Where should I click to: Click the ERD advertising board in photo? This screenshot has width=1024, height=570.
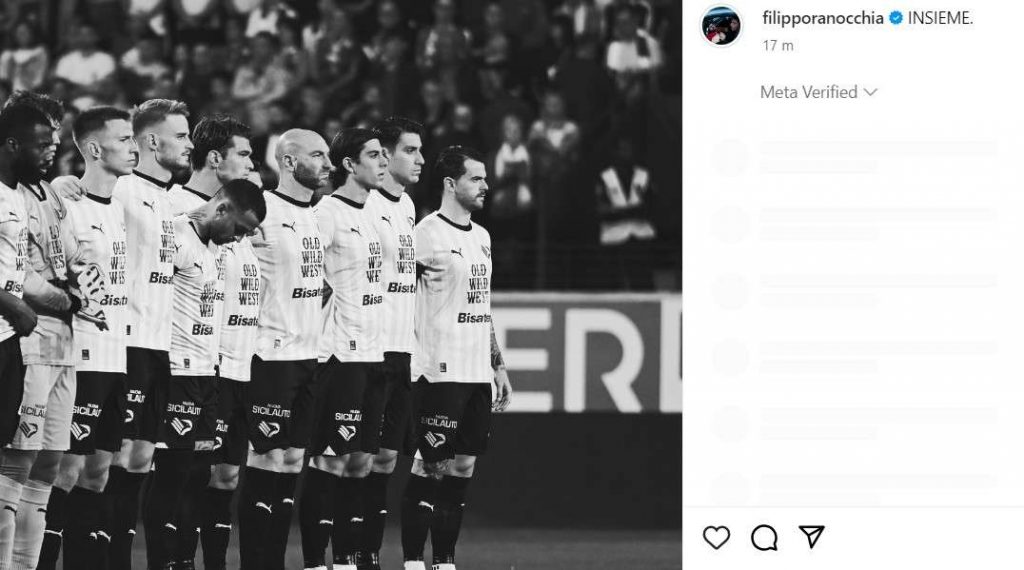pyautogui.click(x=586, y=353)
